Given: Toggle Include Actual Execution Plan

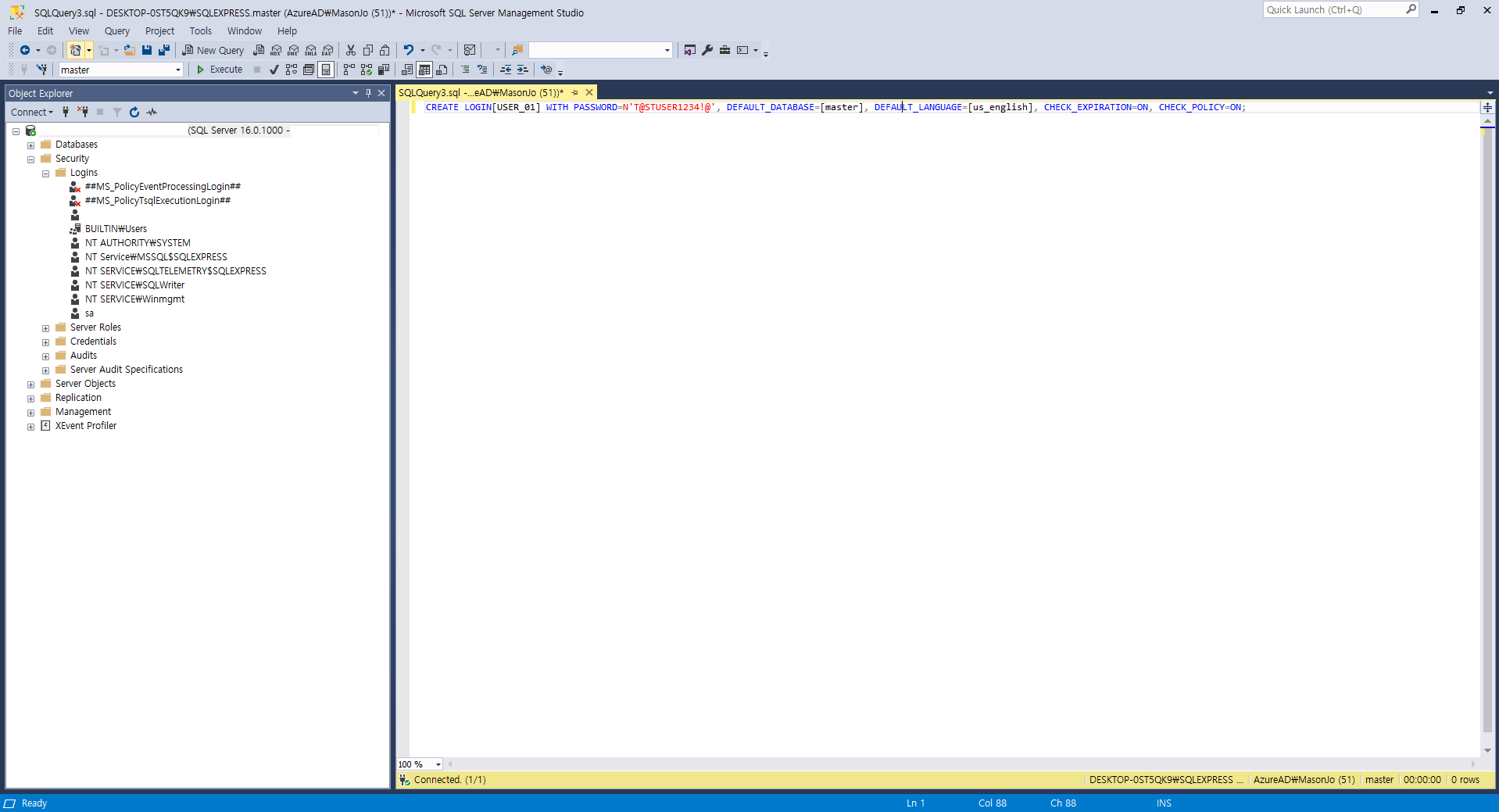Looking at the screenshot, I should 349,70.
